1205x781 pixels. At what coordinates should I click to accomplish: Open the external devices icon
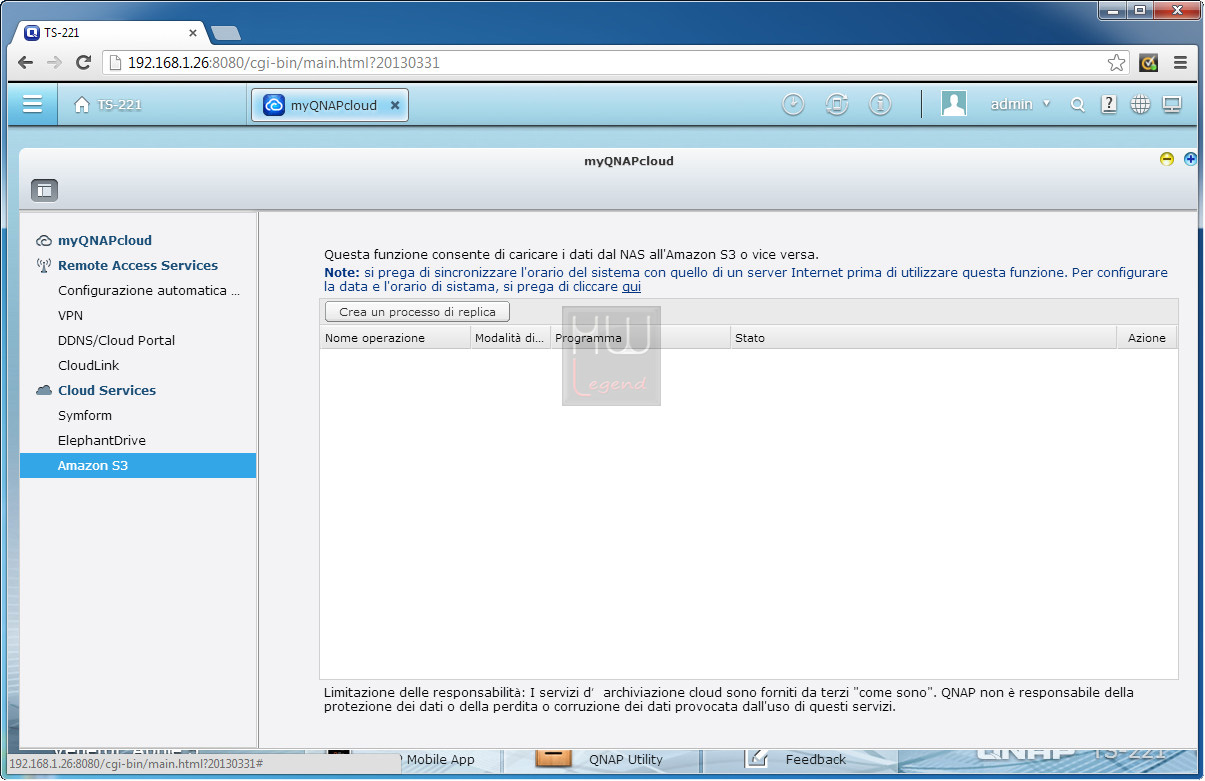pyautogui.click(x=837, y=105)
